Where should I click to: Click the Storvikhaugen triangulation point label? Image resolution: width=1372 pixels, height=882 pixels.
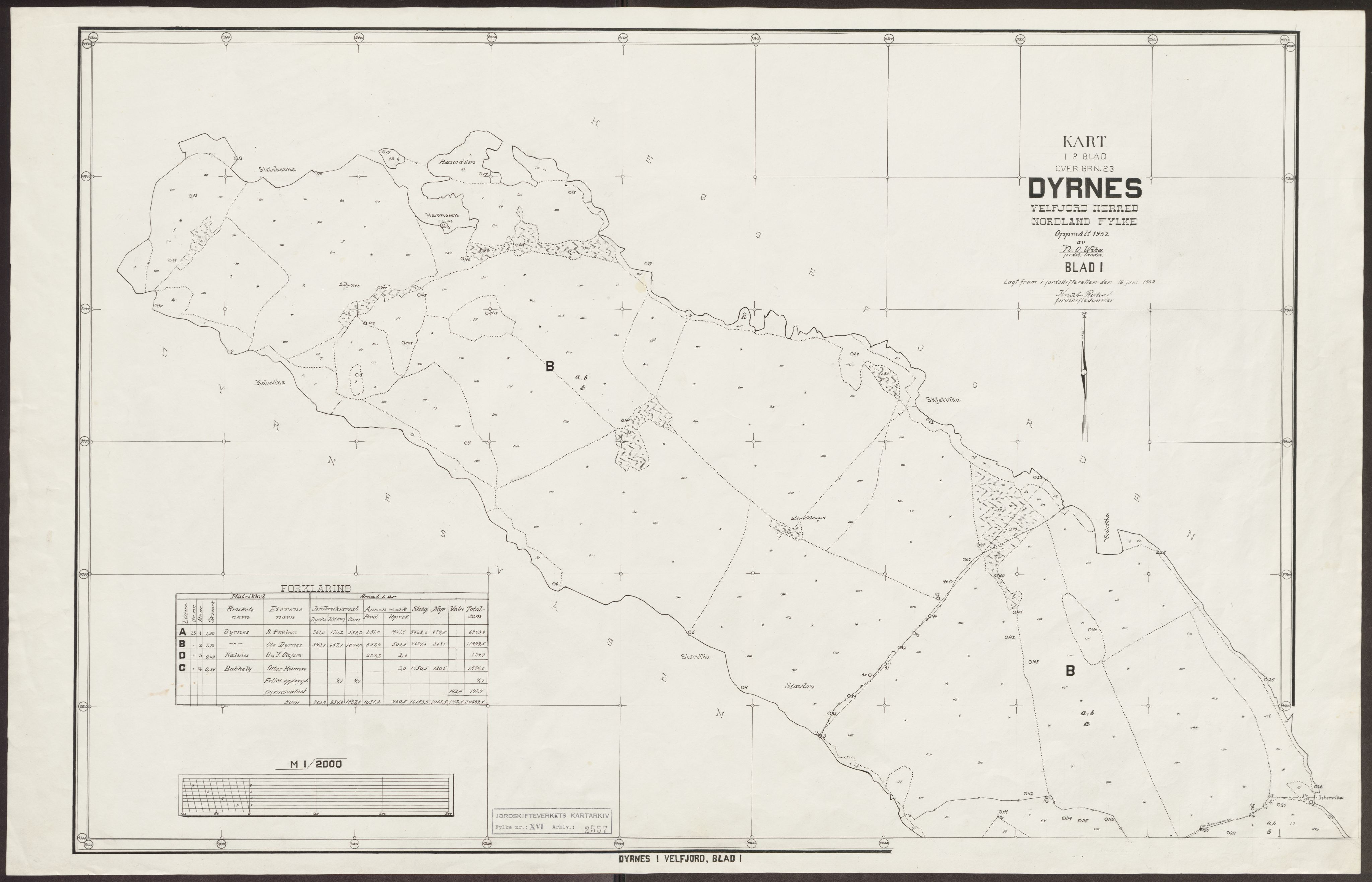pyautogui.click(x=809, y=518)
